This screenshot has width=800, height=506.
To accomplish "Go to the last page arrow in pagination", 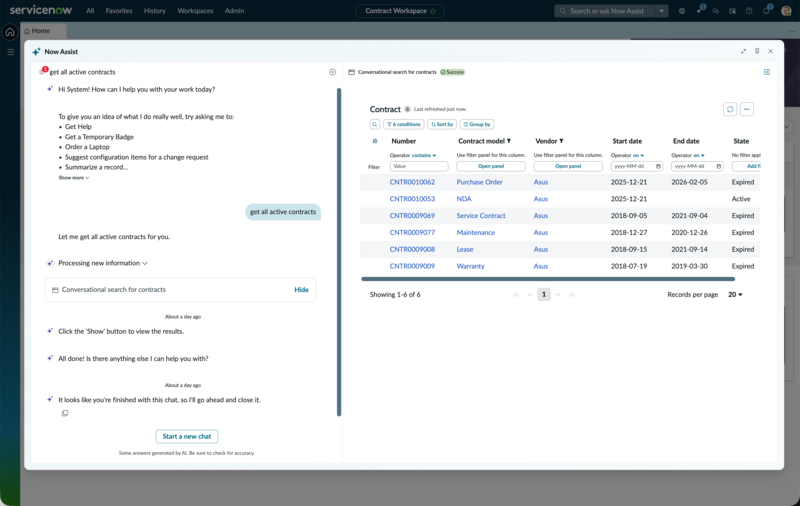I will point(571,295).
